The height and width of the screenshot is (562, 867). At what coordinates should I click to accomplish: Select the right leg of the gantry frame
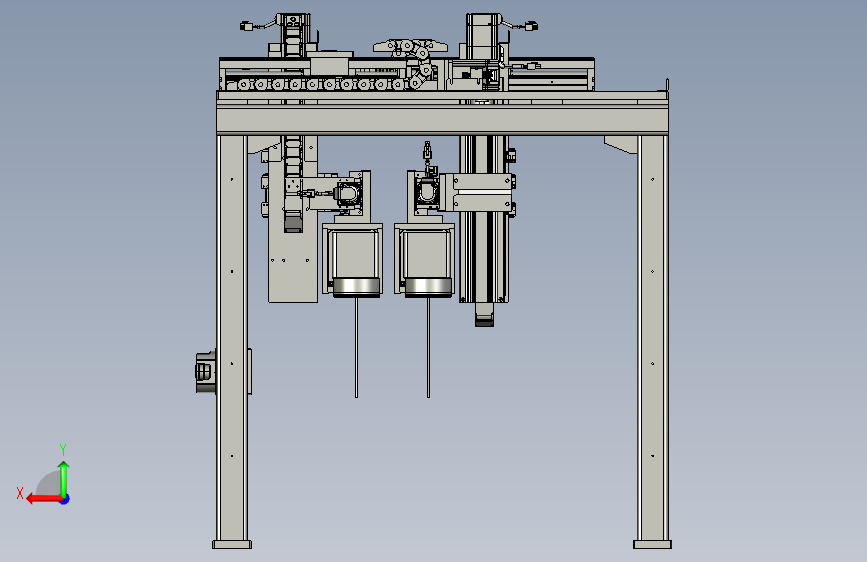pos(652,337)
